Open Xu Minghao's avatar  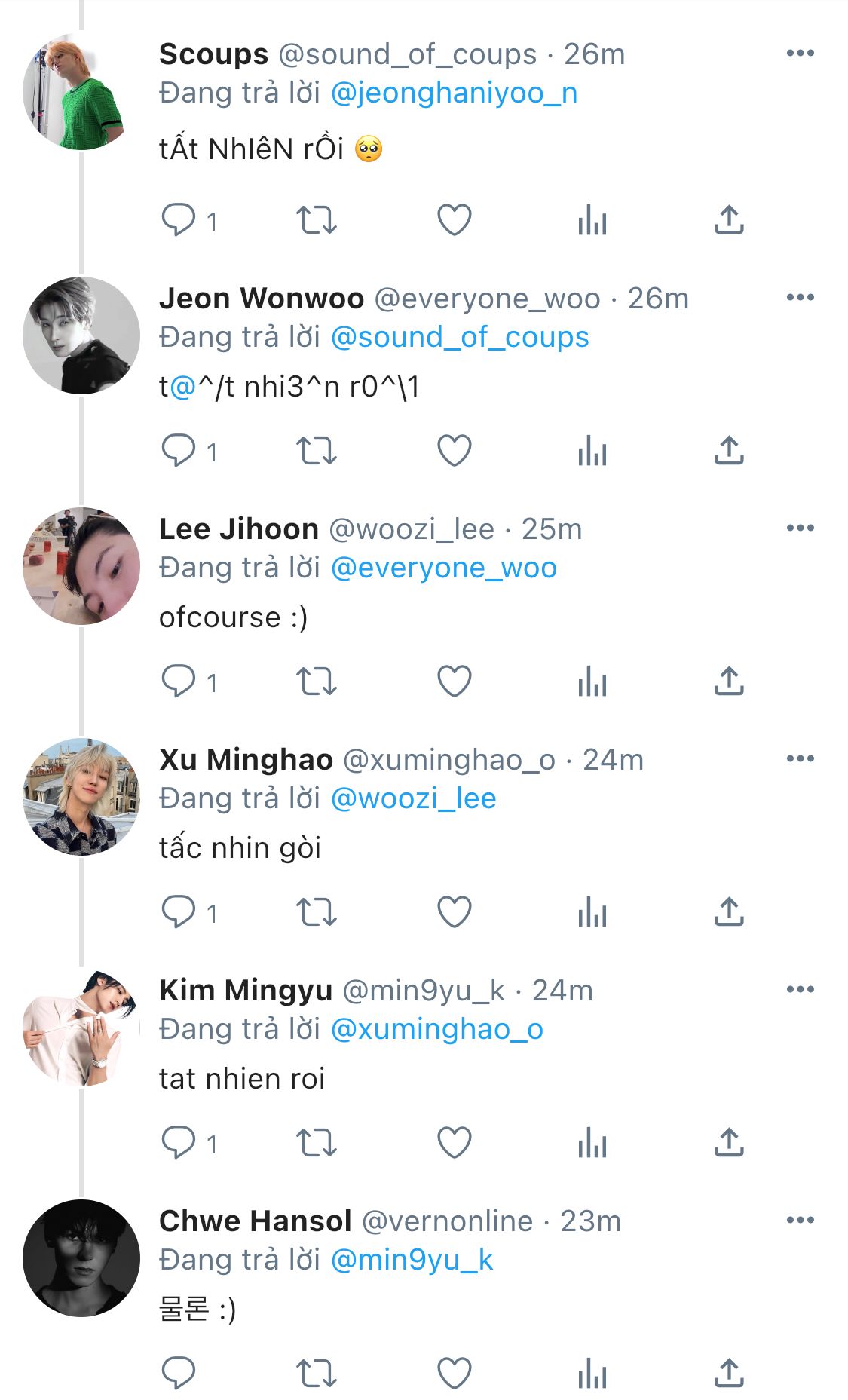click(x=81, y=797)
